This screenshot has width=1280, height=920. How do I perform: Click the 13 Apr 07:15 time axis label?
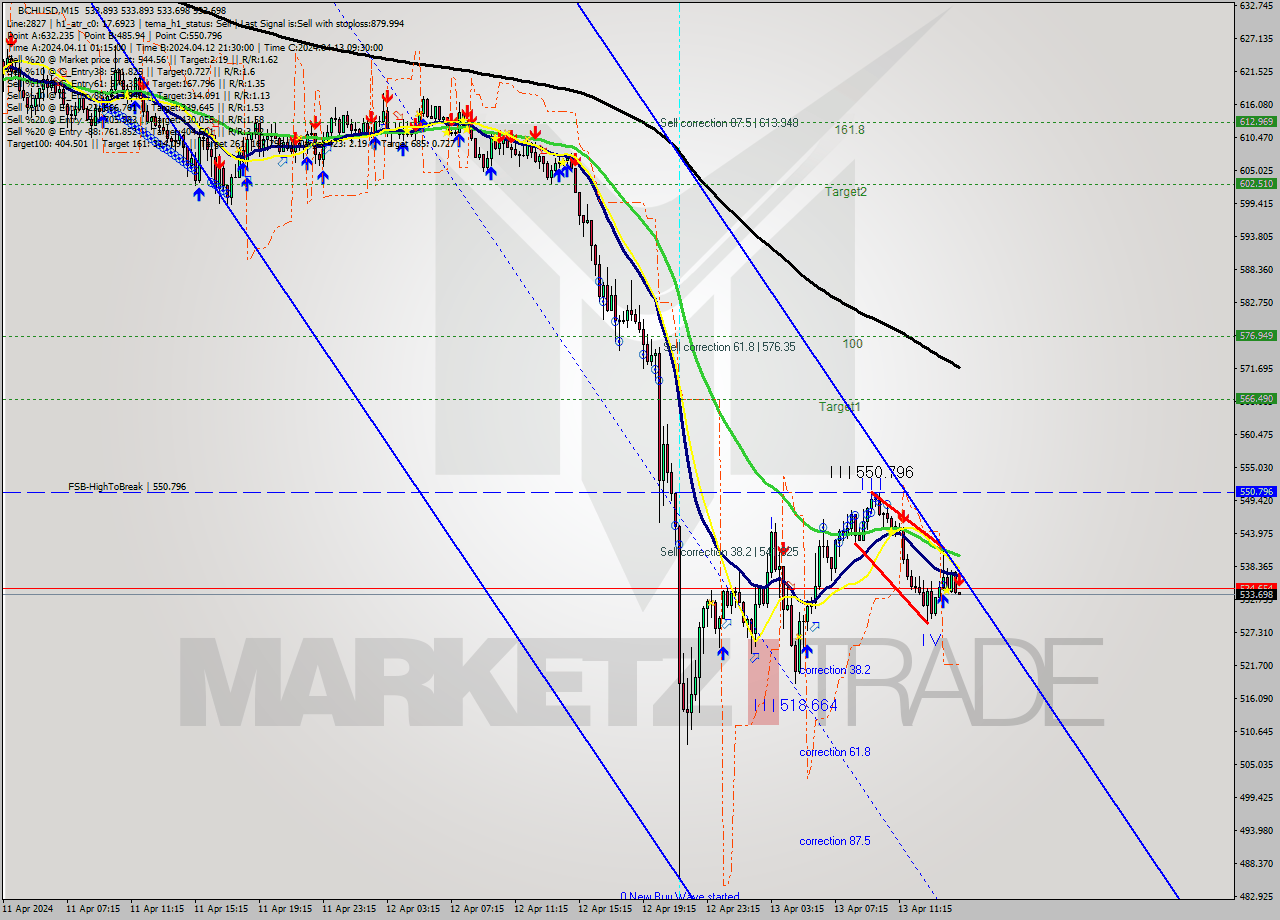(861, 909)
